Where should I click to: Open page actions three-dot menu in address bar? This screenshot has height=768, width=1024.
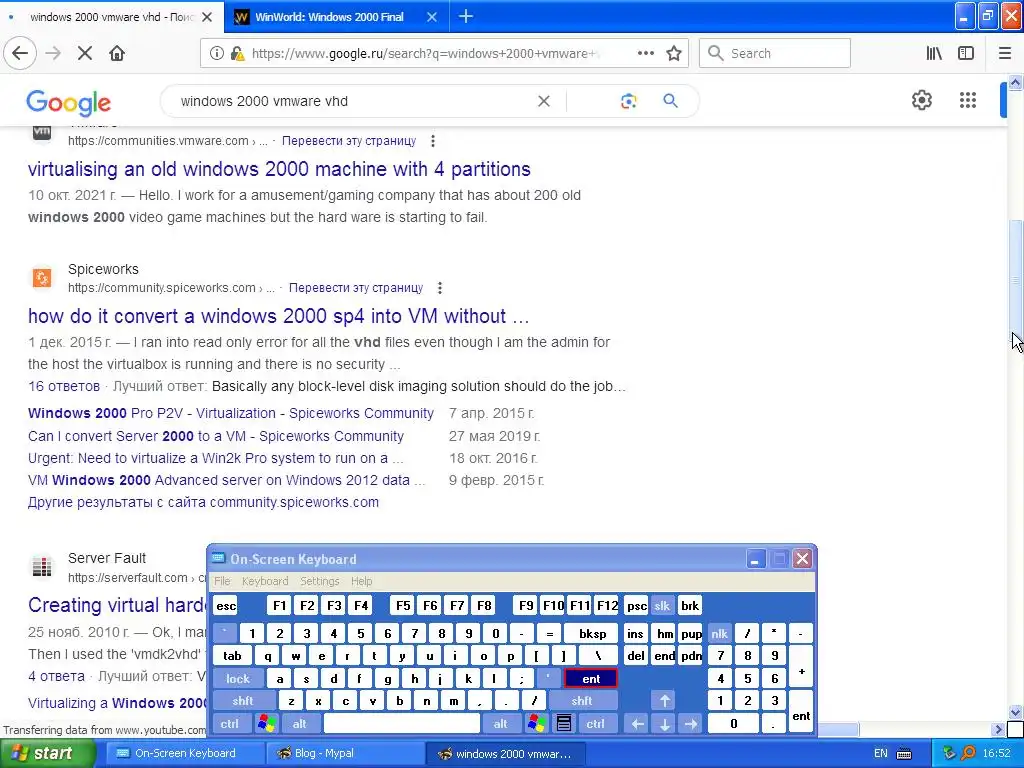pyautogui.click(x=645, y=53)
